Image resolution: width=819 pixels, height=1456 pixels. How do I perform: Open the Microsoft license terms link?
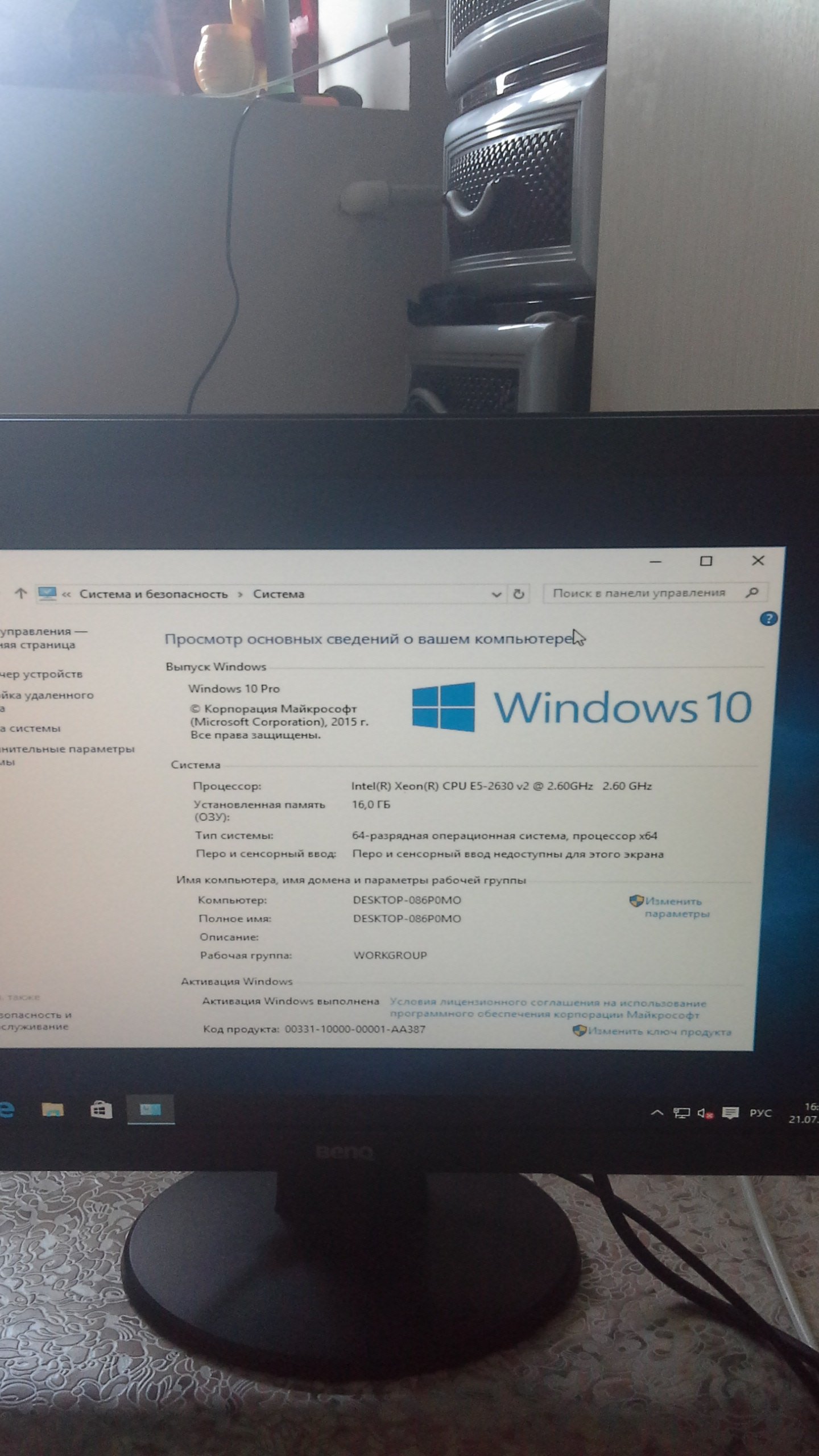pos(548,1008)
